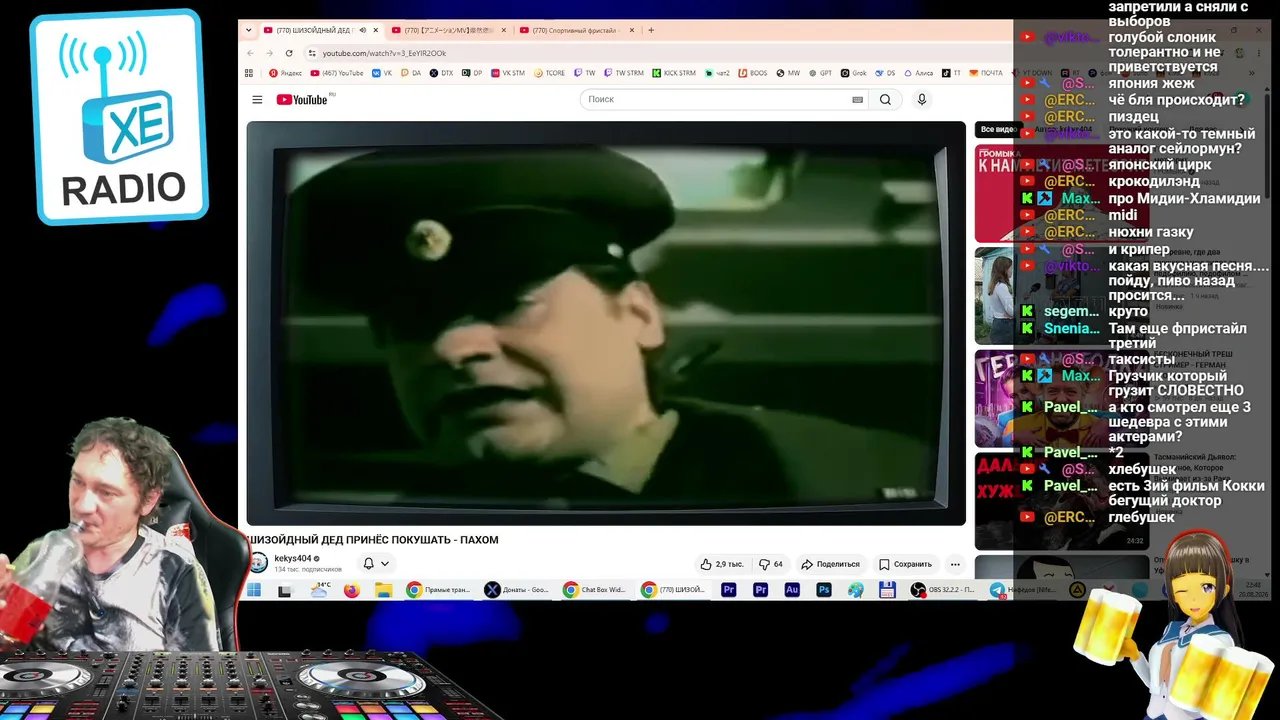Open the GPT bookmark
This screenshot has height=720, width=1280.
pos(820,73)
